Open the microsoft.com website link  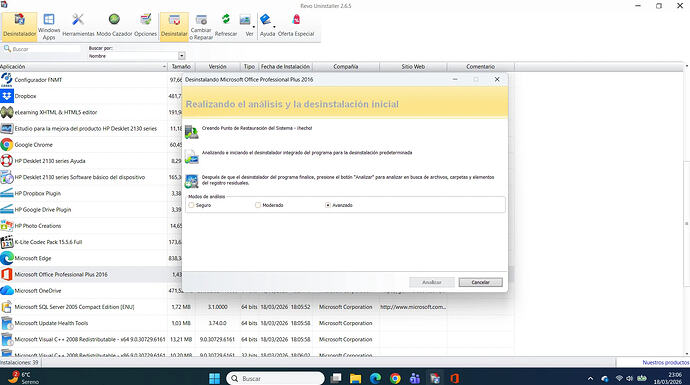click(413, 307)
